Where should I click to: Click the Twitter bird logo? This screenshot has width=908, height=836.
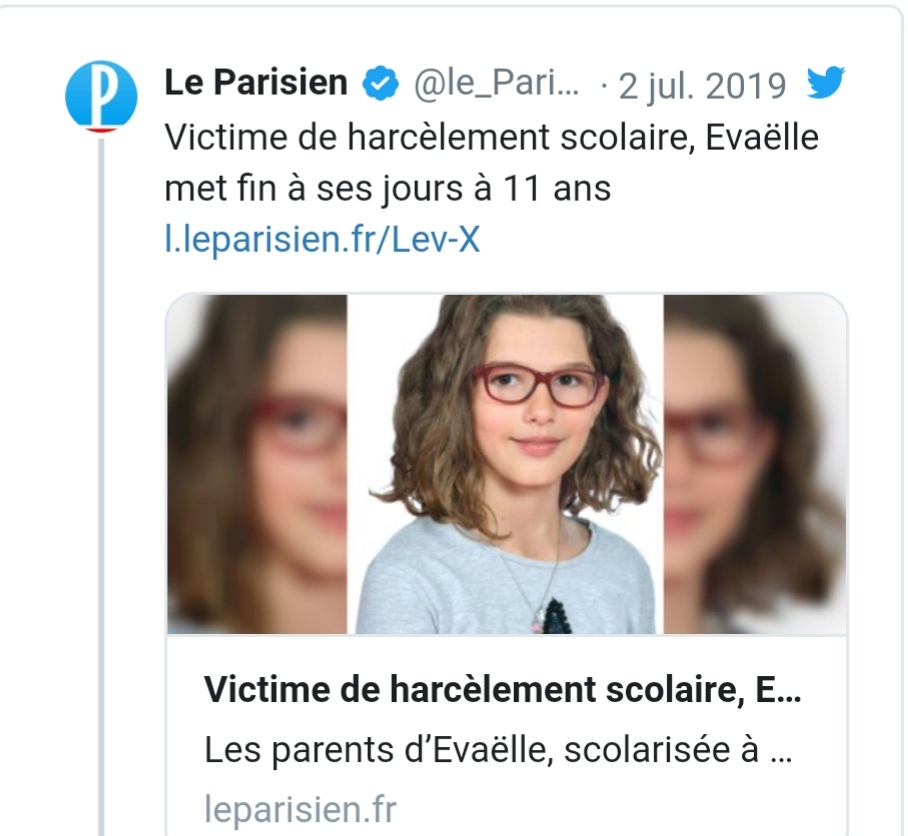click(x=826, y=84)
